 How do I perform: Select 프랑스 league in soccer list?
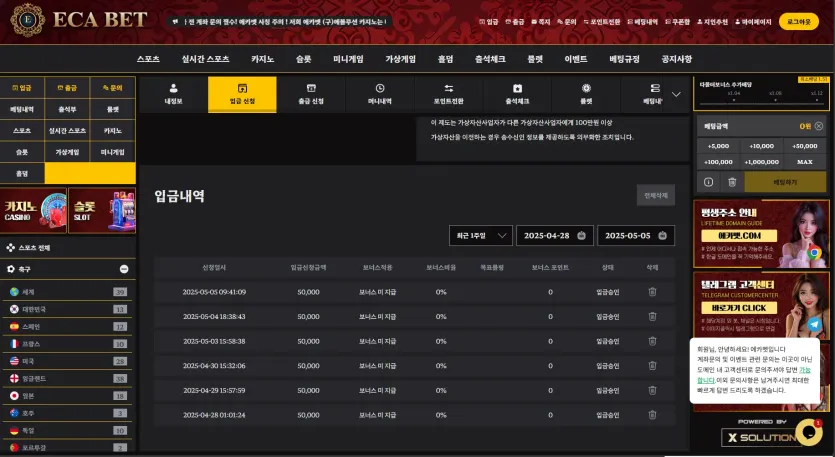(68, 344)
